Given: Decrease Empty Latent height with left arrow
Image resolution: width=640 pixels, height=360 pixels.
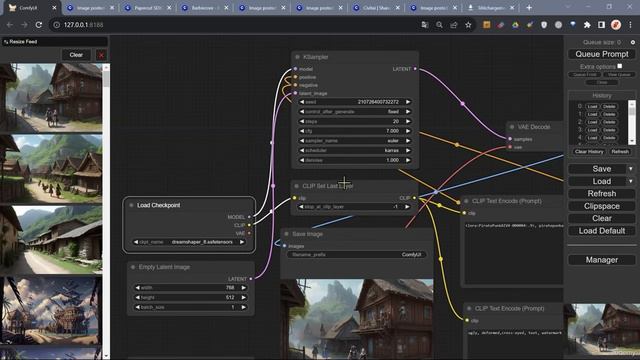Looking at the screenshot, I should click(x=138, y=298).
